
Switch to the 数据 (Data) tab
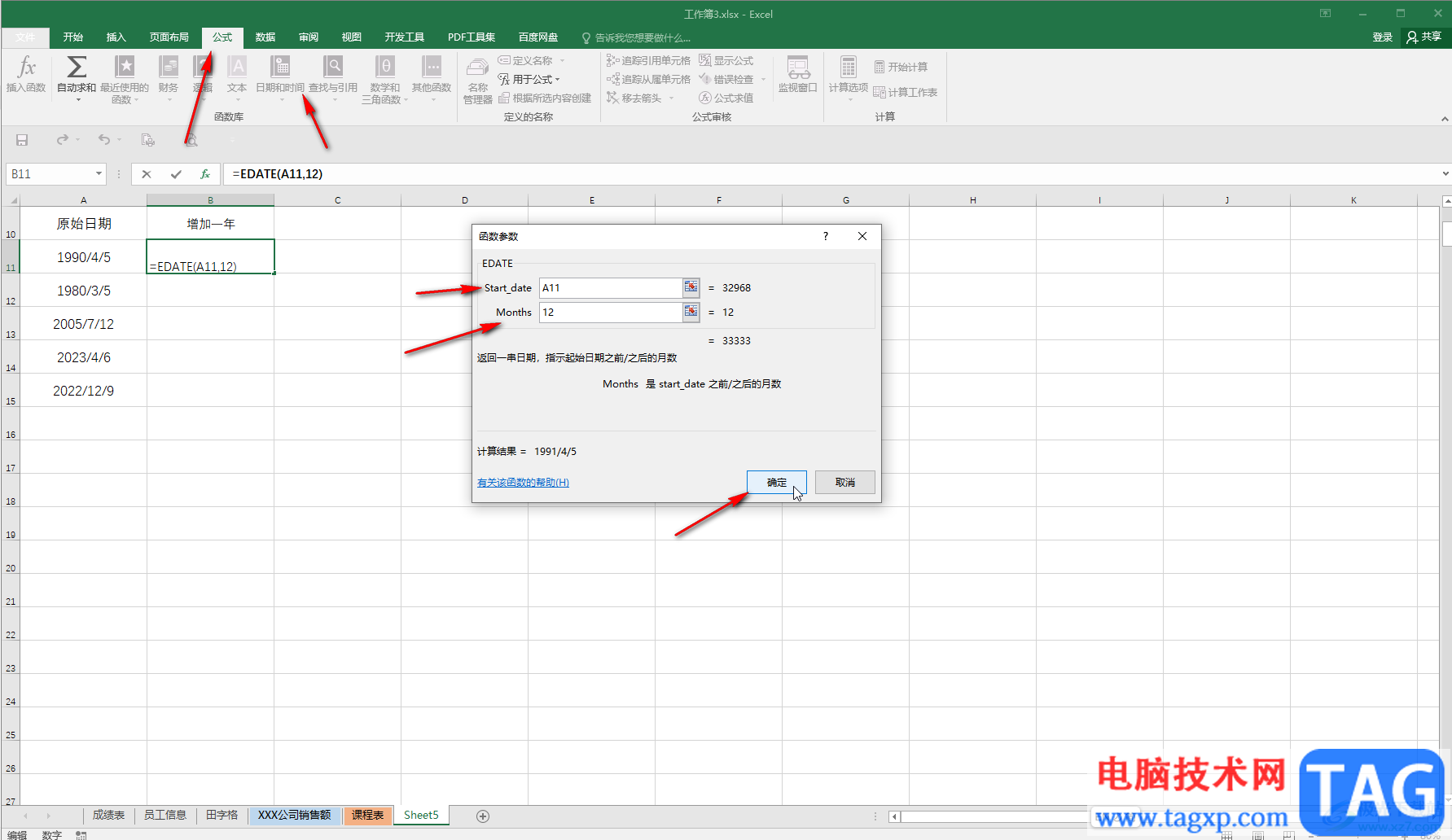click(265, 37)
